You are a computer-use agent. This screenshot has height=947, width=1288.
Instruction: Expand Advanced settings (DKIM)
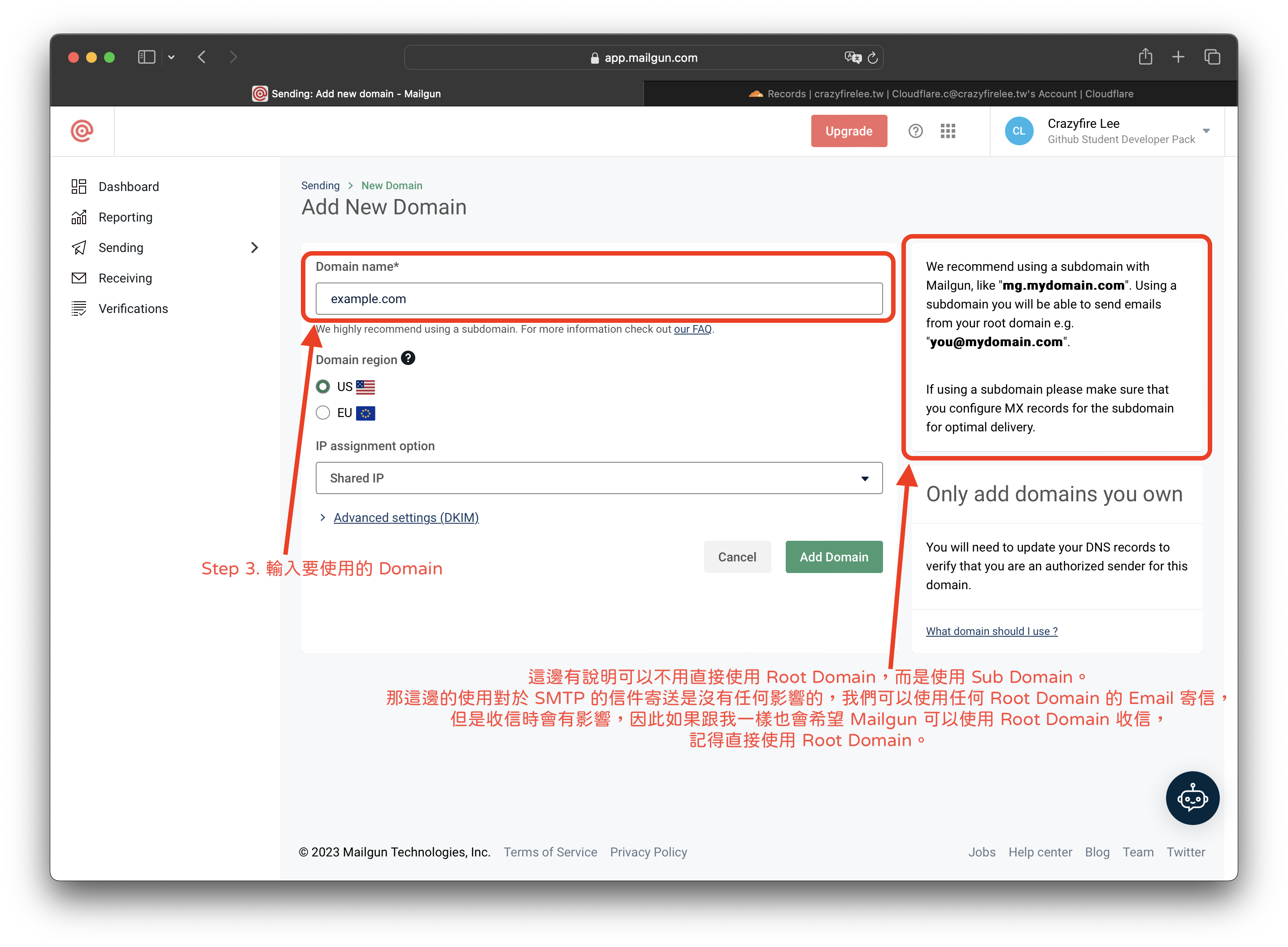pyautogui.click(x=405, y=517)
